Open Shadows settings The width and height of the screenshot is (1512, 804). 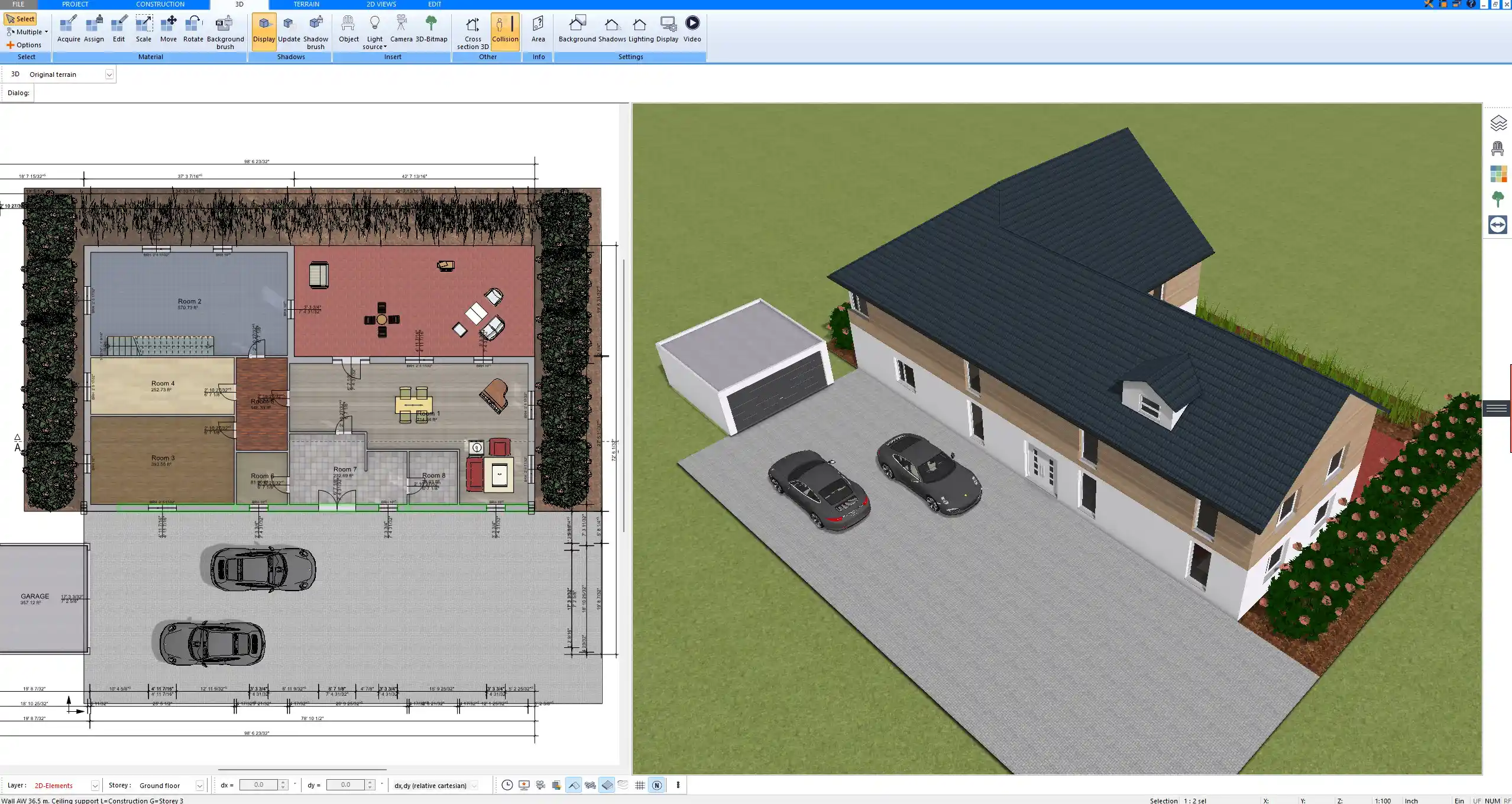[612, 30]
